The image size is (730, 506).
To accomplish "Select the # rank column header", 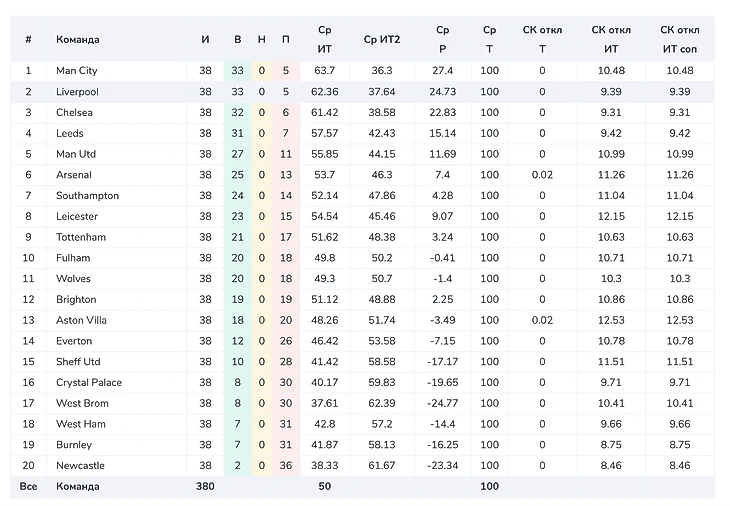I will (29, 39).
